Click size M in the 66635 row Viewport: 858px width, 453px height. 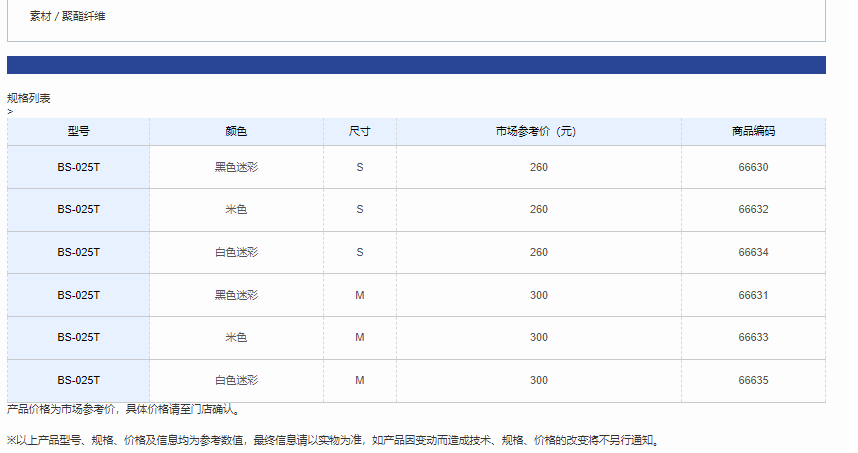pyautogui.click(x=360, y=380)
